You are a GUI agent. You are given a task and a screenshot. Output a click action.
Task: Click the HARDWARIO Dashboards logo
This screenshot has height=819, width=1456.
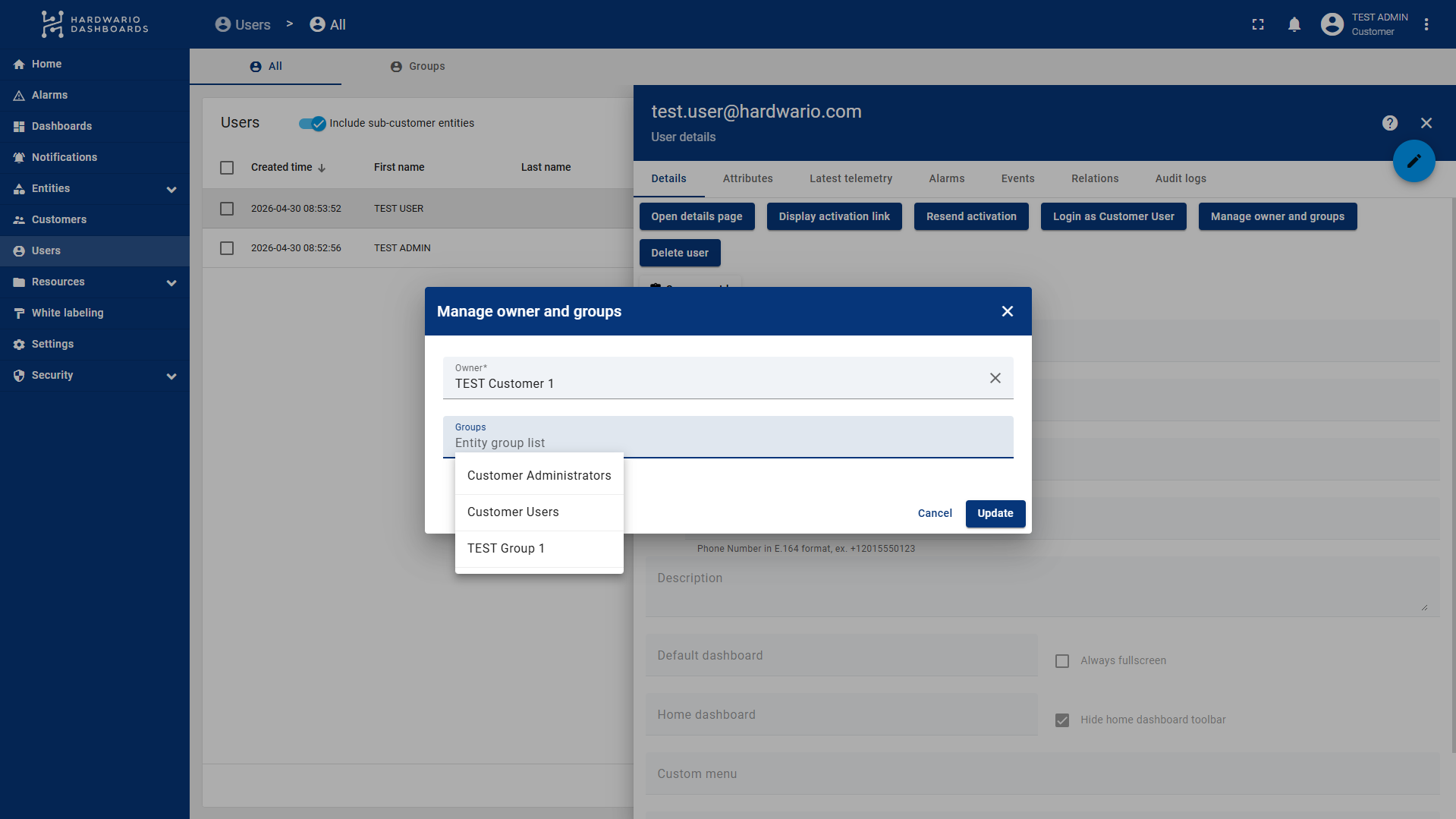(x=95, y=24)
